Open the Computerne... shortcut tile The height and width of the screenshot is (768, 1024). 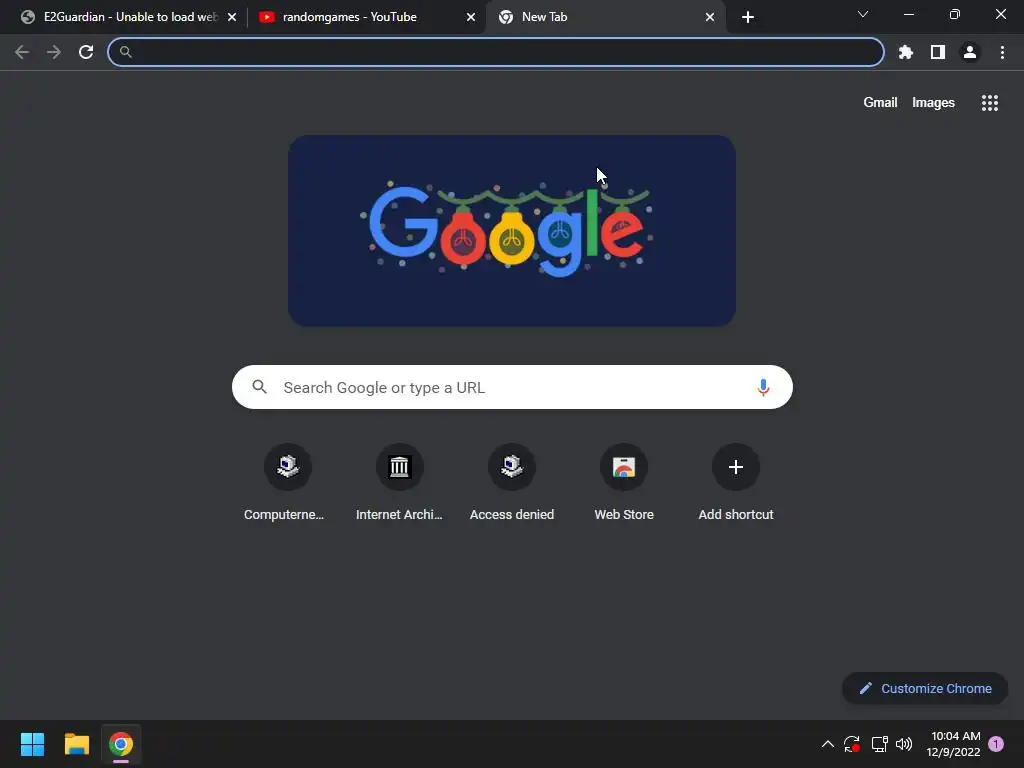pos(287,483)
